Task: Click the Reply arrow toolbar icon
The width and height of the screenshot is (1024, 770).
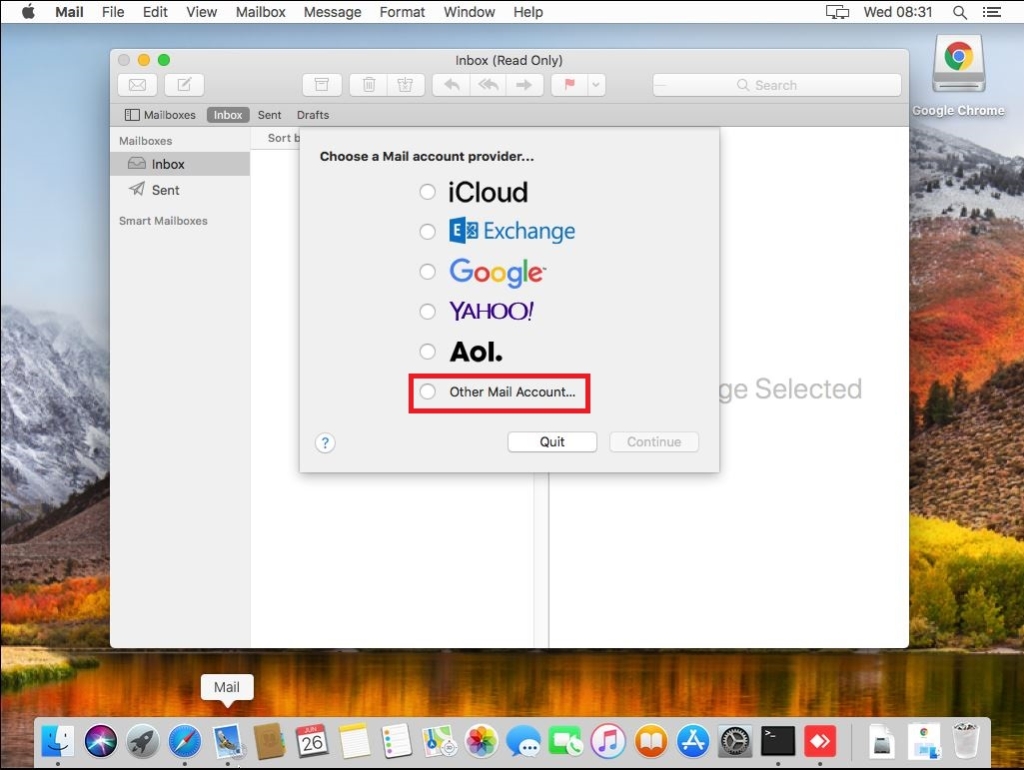Action: pos(451,85)
